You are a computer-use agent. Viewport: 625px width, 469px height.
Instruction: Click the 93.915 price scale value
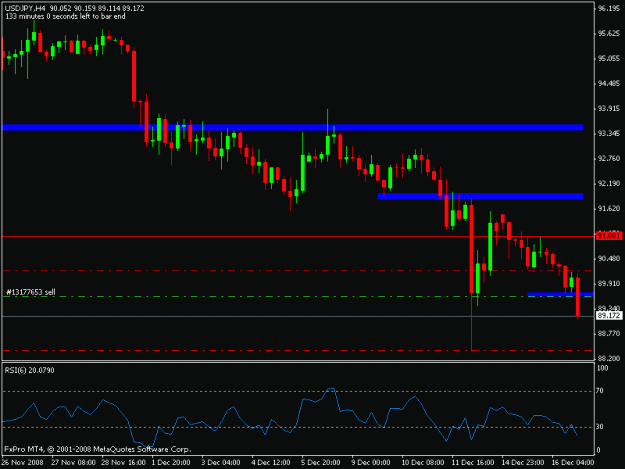(609, 108)
